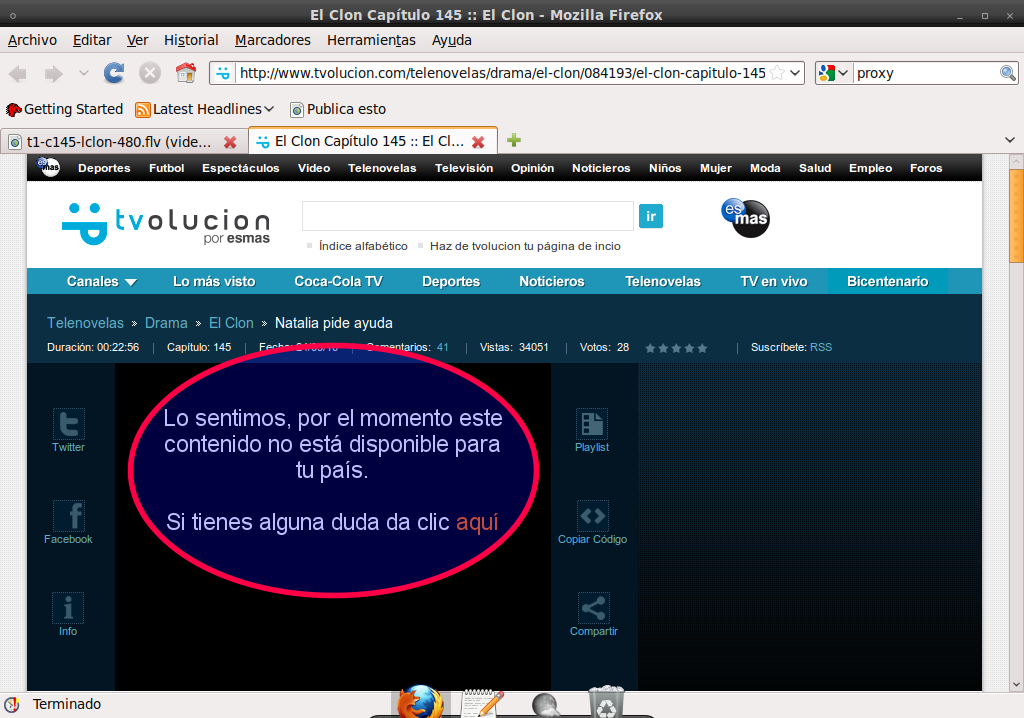The height and width of the screenshot is (718, 1024).
Task: Open a new tab with the green plus icon
Action: pyautogui.click(x=514, y=140)
